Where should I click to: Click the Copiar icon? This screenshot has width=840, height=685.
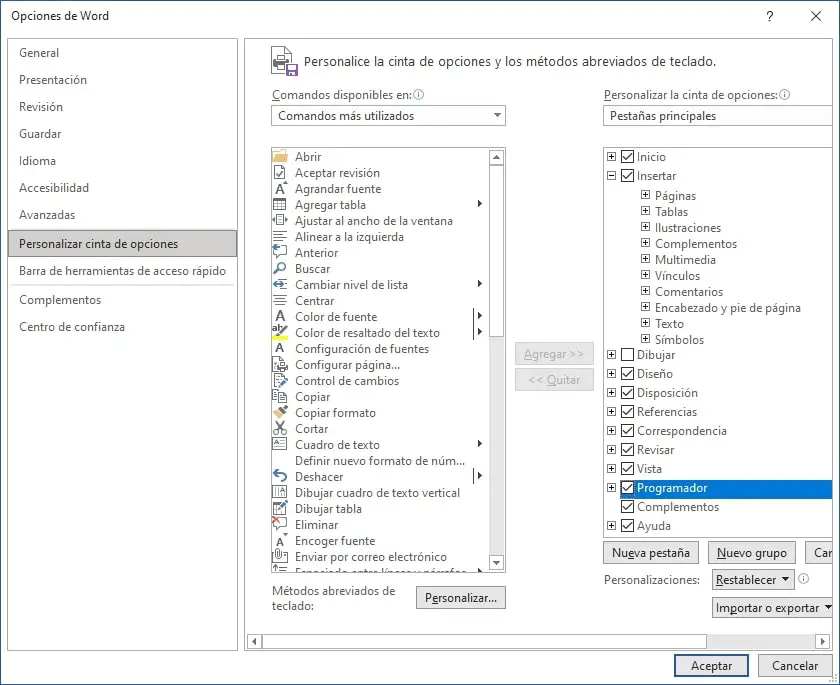280,397
